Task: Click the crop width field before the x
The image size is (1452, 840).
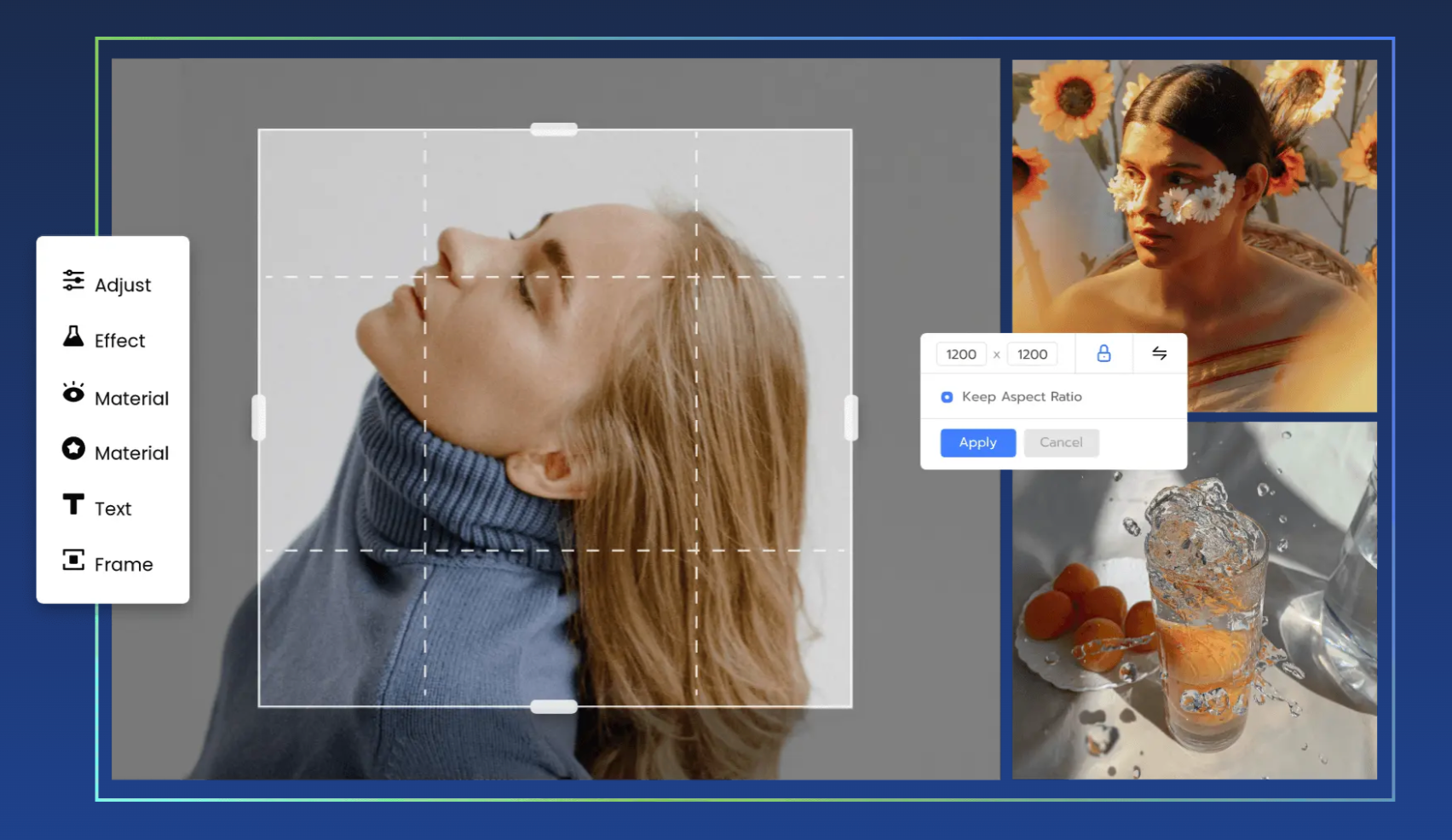Action: [x=961, y=354]
